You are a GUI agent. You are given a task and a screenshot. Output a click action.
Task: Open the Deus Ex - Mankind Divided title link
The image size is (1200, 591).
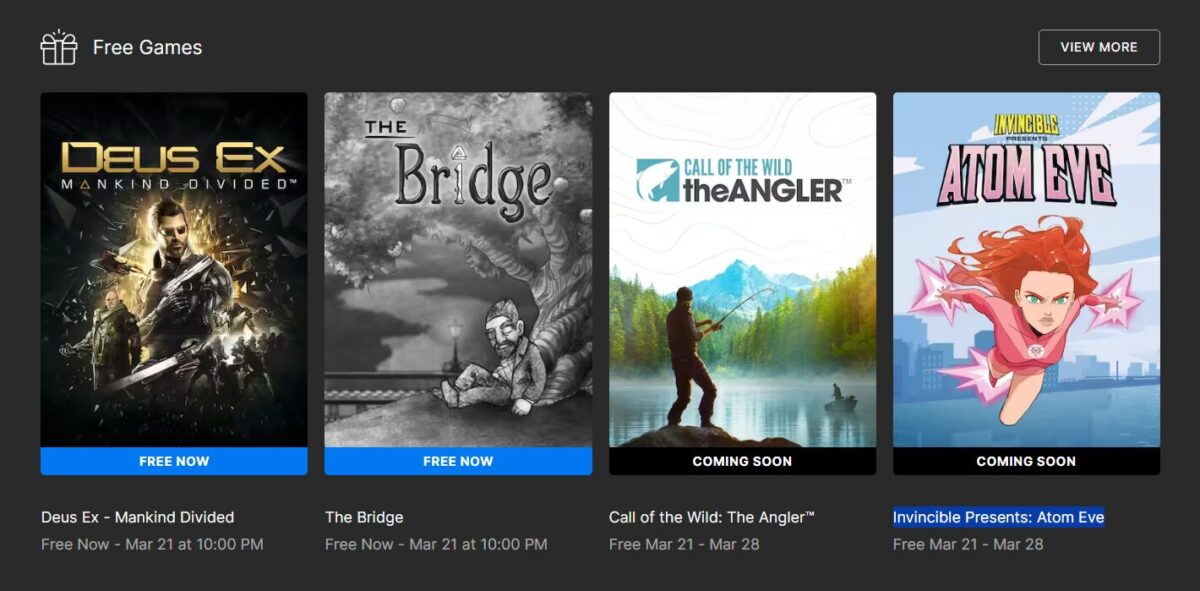[138, 517]
